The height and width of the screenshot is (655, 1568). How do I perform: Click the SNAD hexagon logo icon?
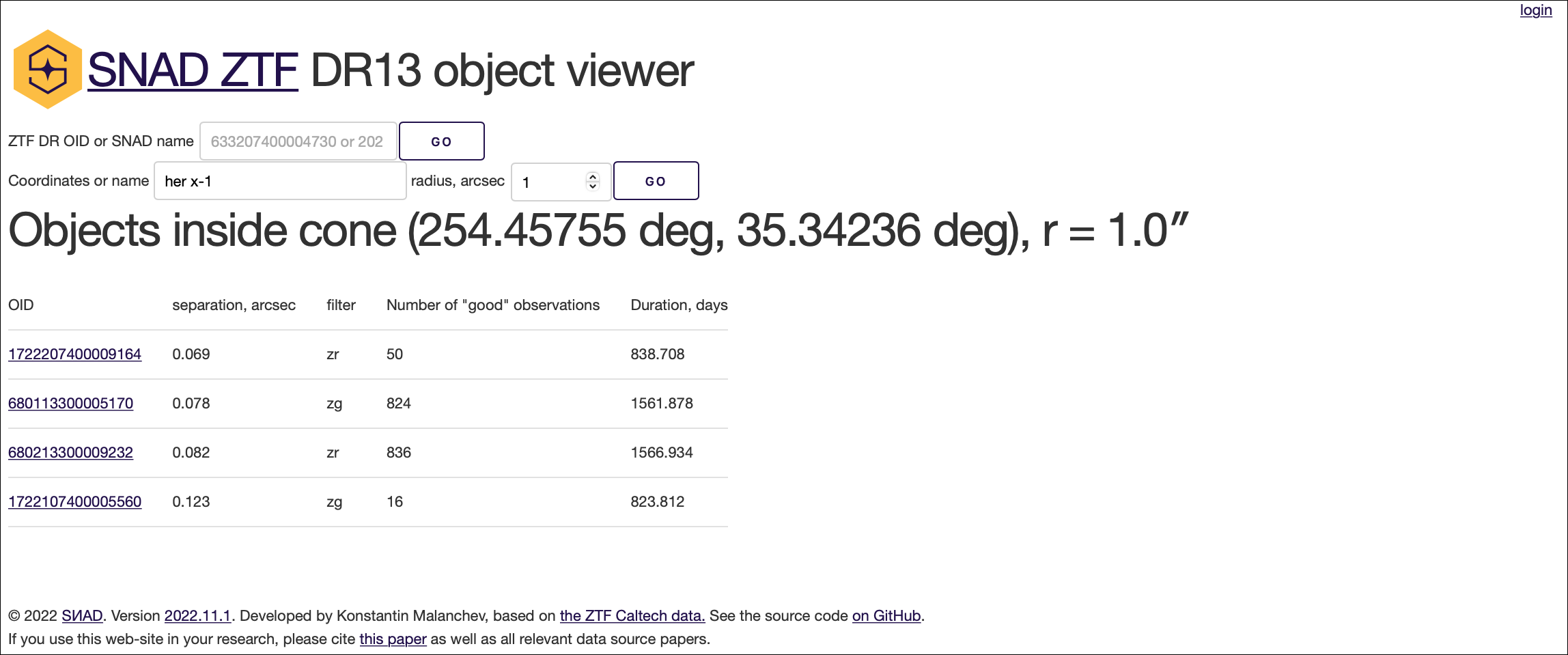pos(47,70)
